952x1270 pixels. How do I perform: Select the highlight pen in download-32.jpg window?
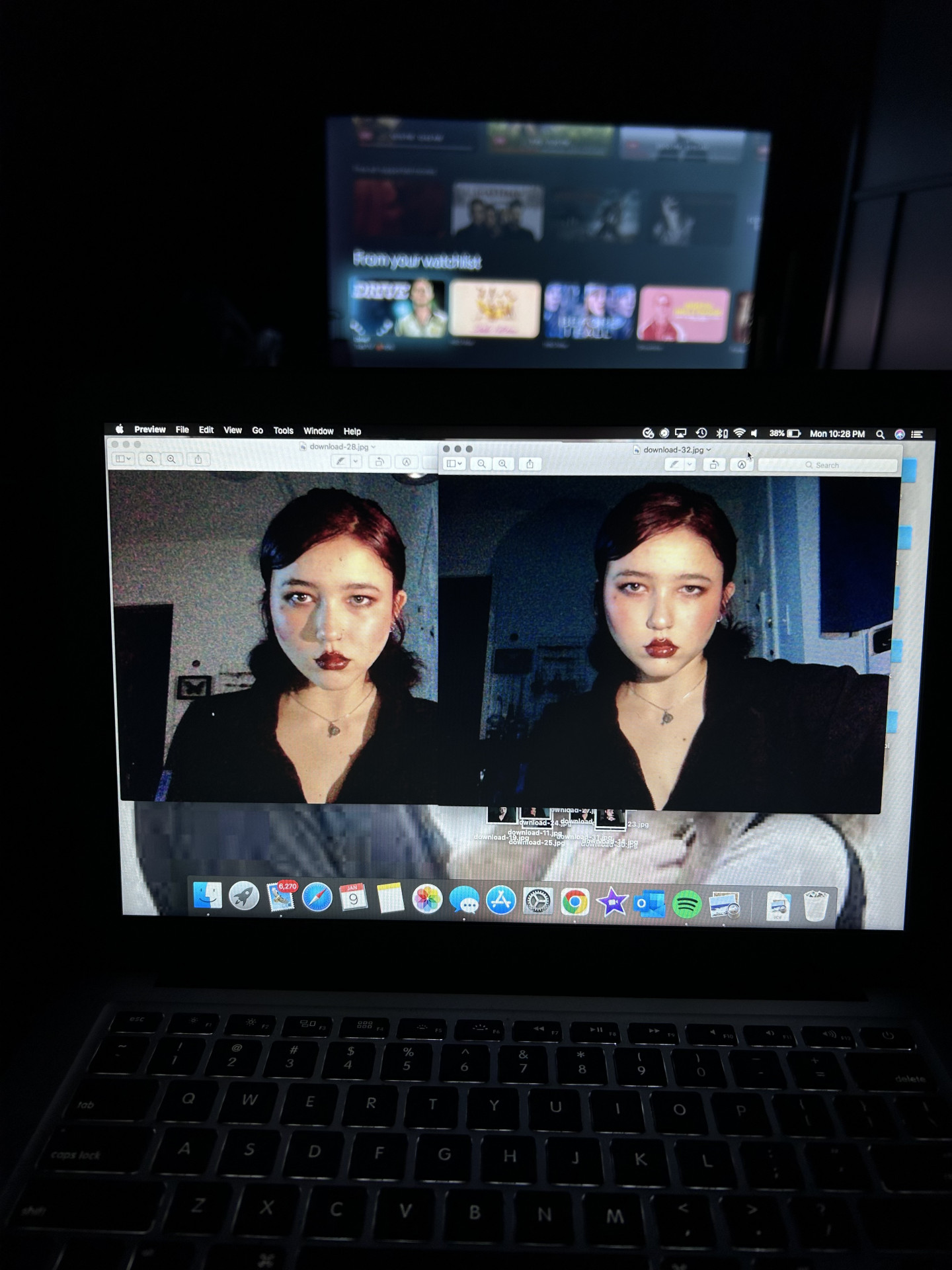[674, 464]
